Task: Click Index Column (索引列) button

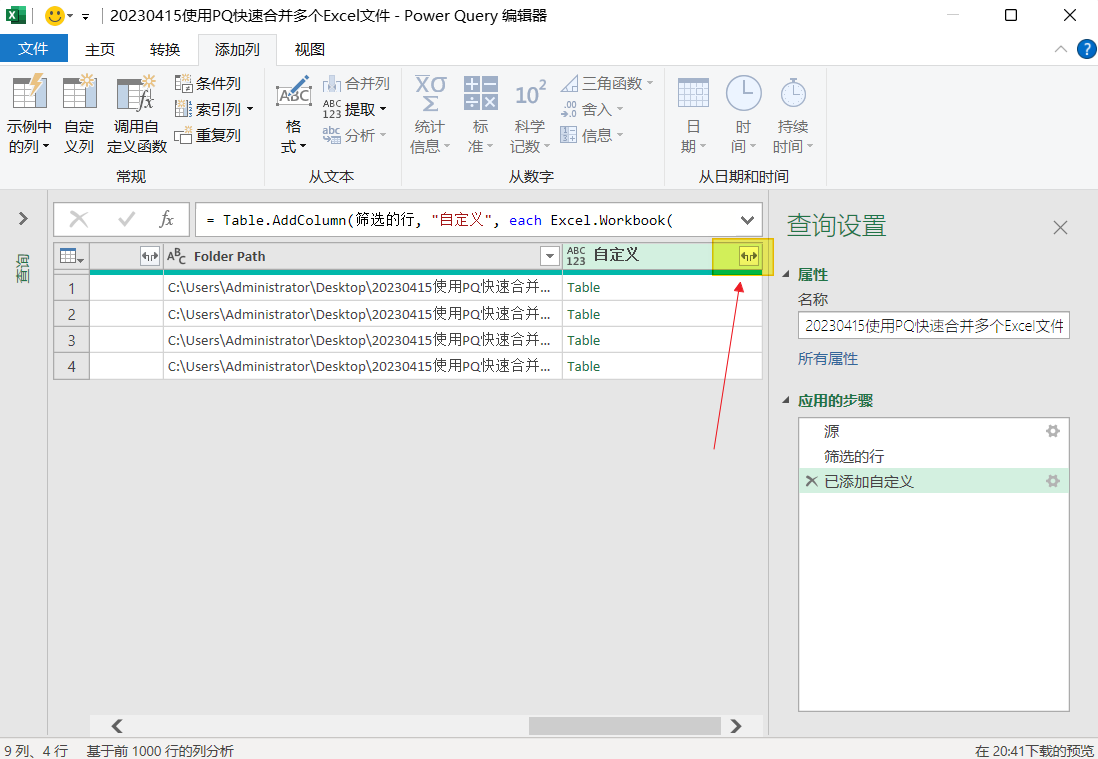Action: (214, 109)
